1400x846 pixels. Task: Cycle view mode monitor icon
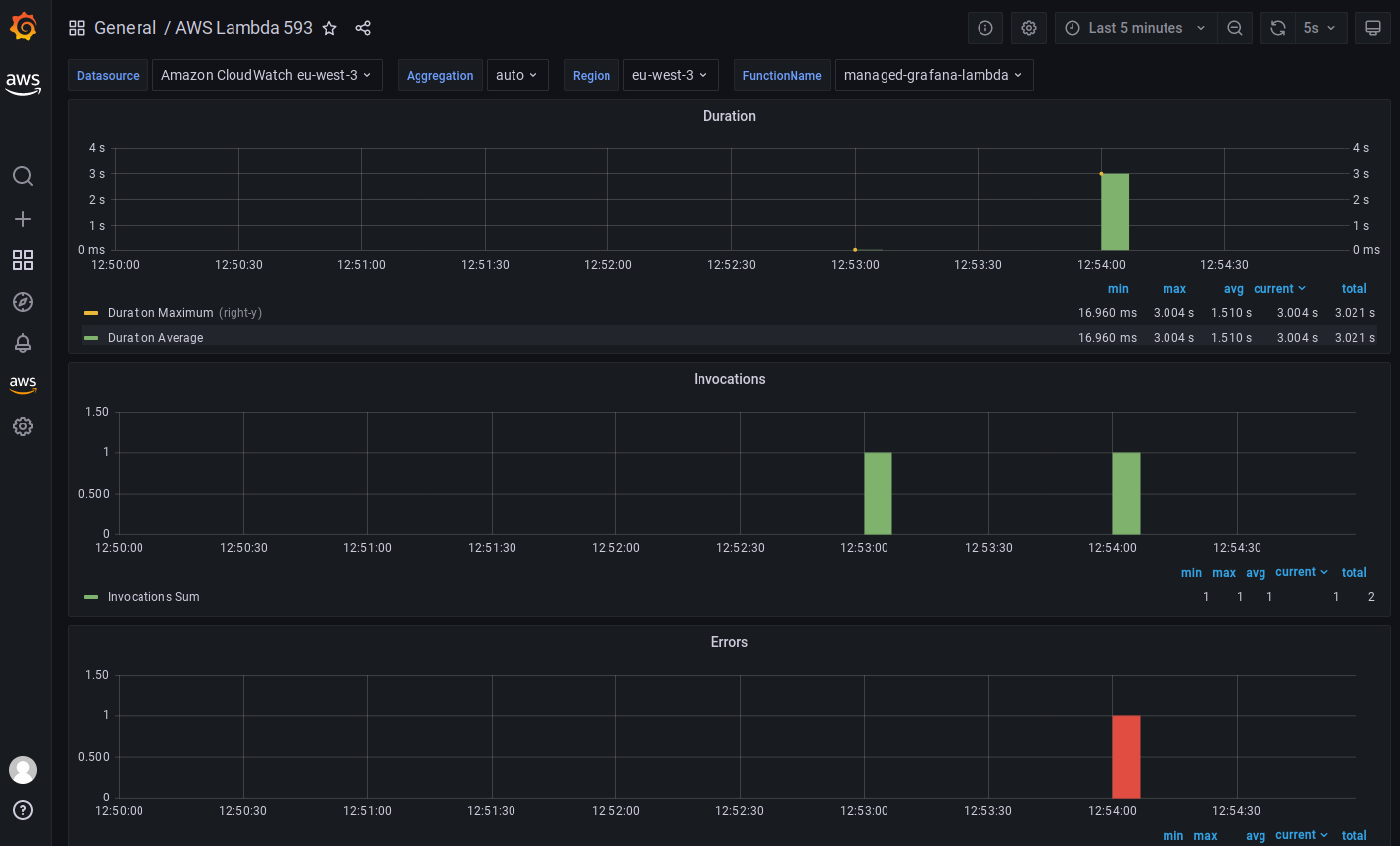1373,28
